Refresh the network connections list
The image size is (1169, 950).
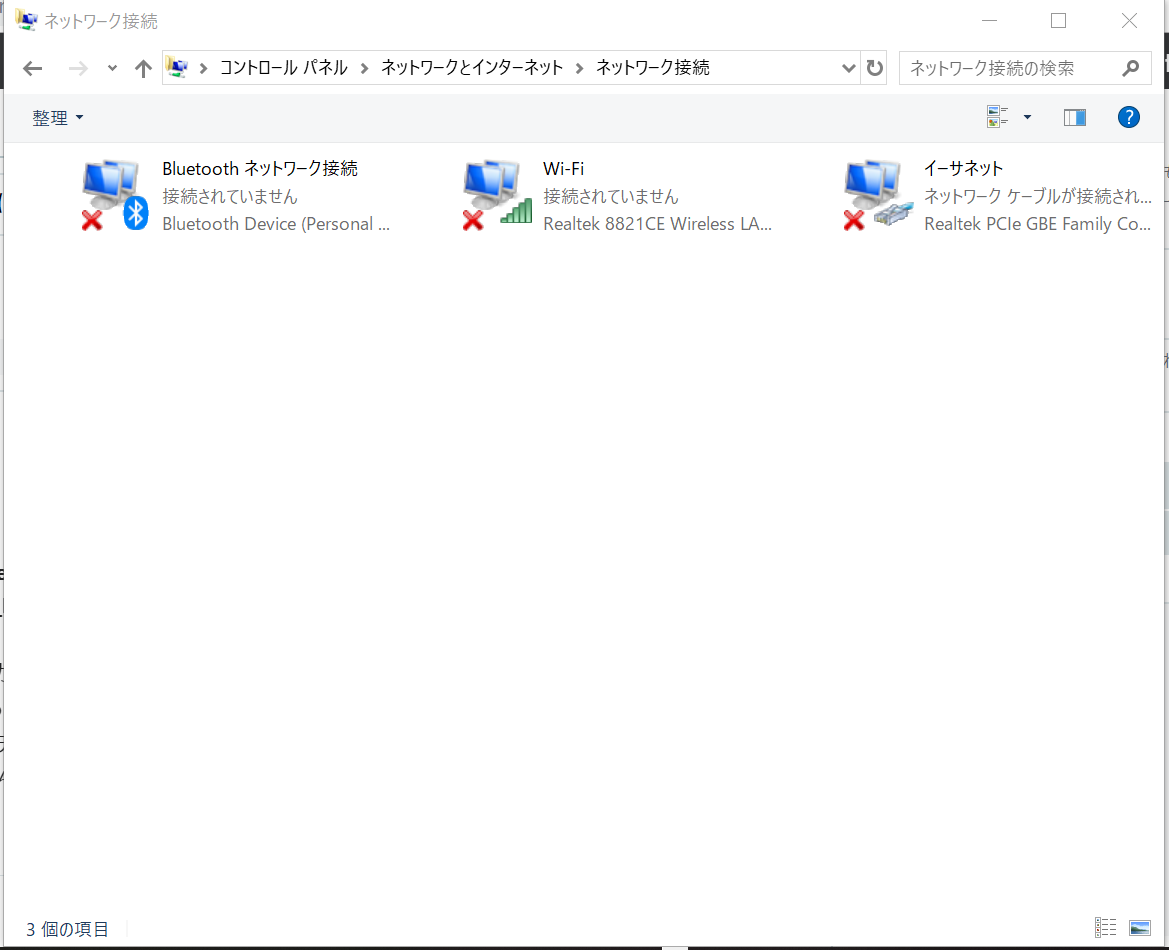tap(875, 69)
